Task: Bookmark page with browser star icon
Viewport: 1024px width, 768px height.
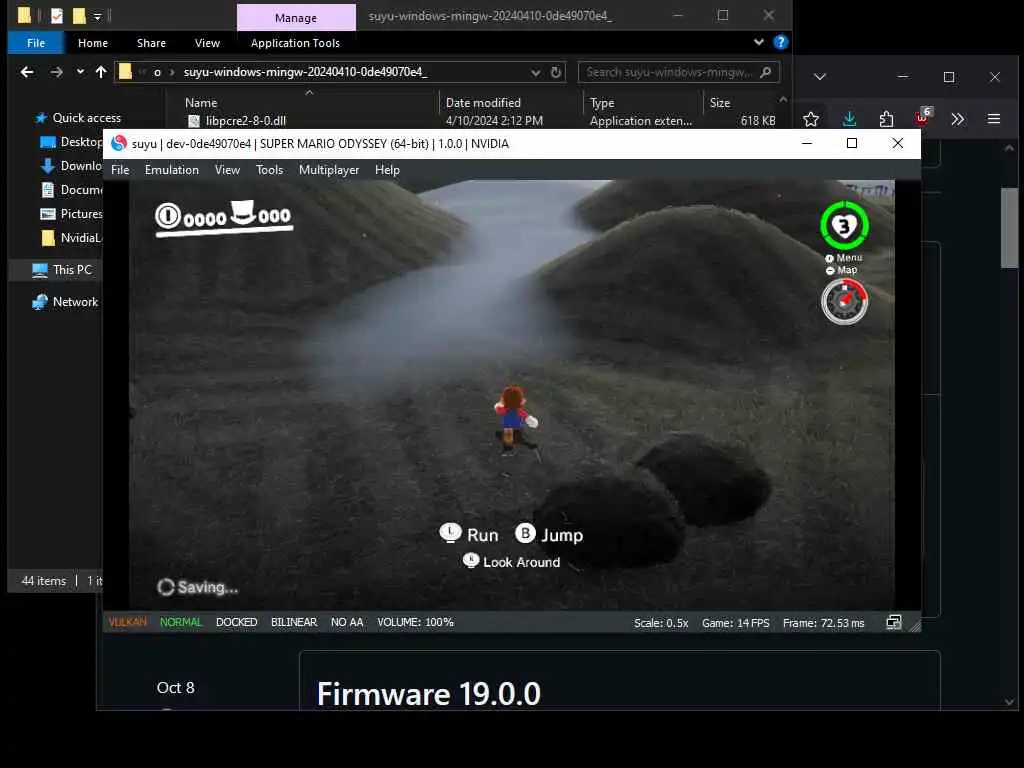Action: click(810, 120)
